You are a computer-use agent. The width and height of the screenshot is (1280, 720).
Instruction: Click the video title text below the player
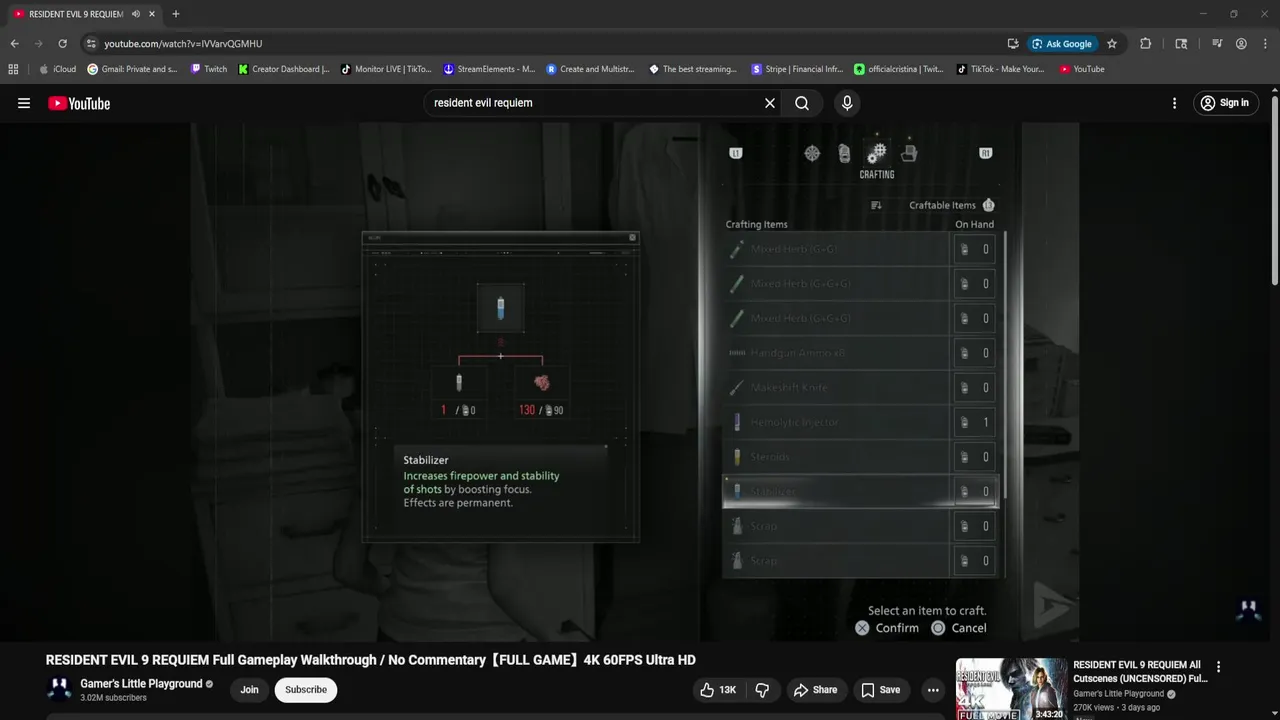tap(370, 660)
